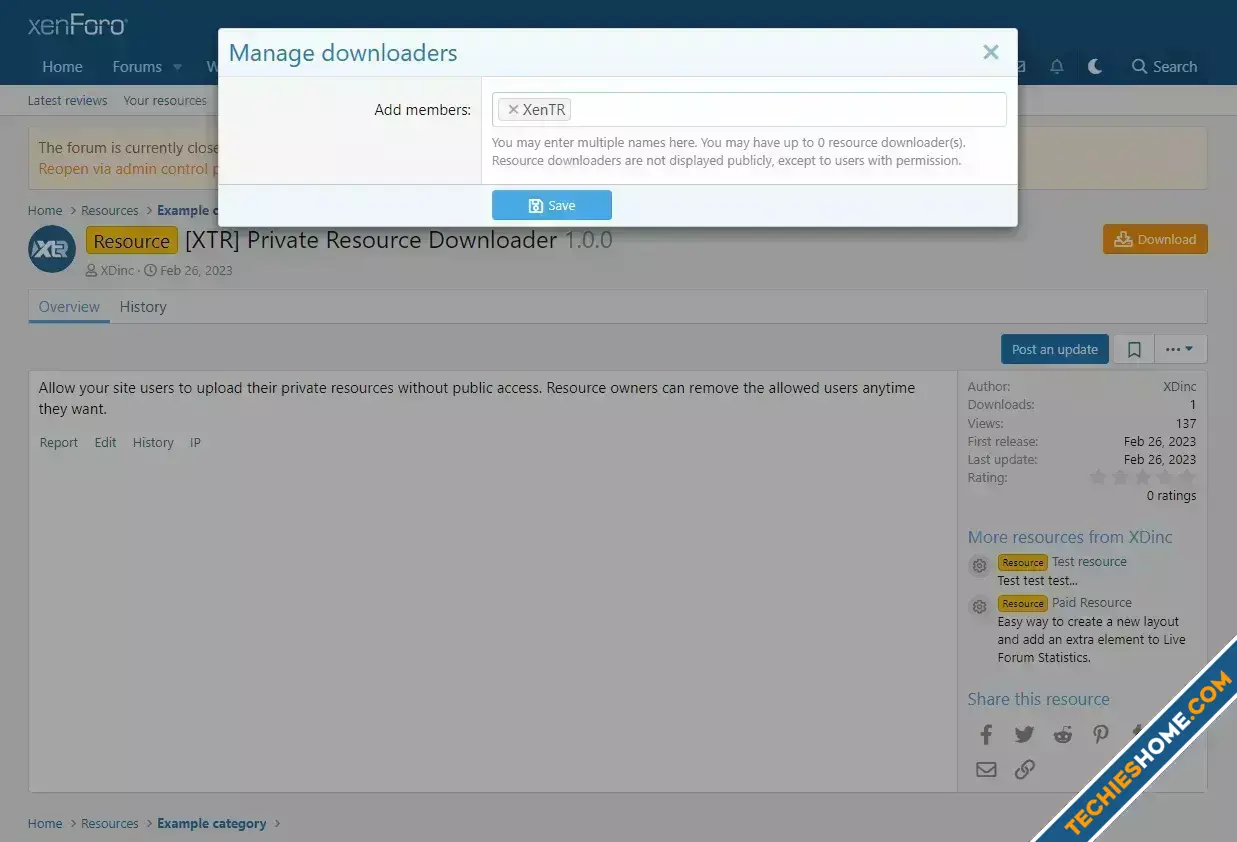Go to Home in the navigation bar
The height and width of the screenshot is (842, 1237).
pyautogui.click(x=62, y=67)
